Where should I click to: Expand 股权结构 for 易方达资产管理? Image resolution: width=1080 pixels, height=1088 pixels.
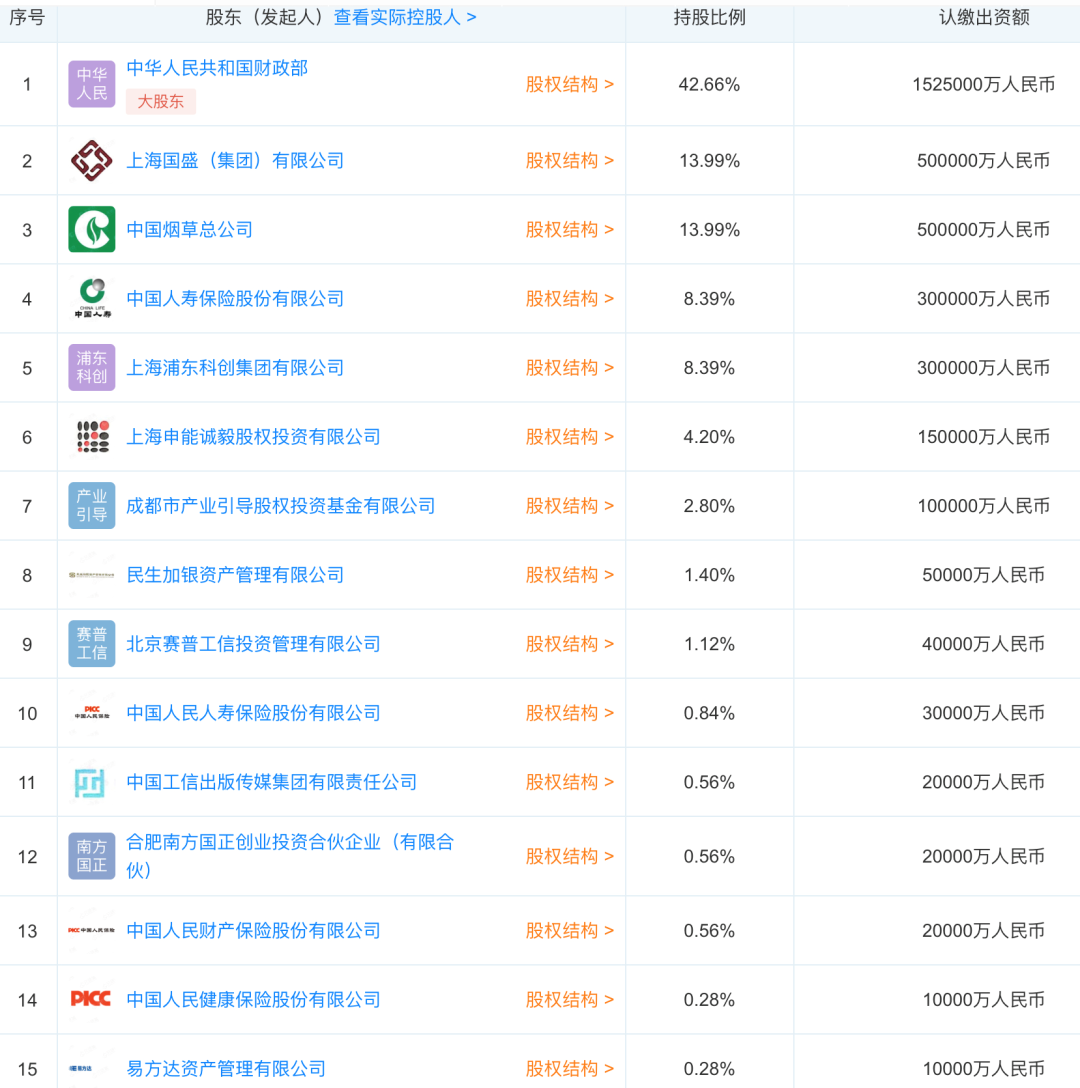pos(570,1068)
